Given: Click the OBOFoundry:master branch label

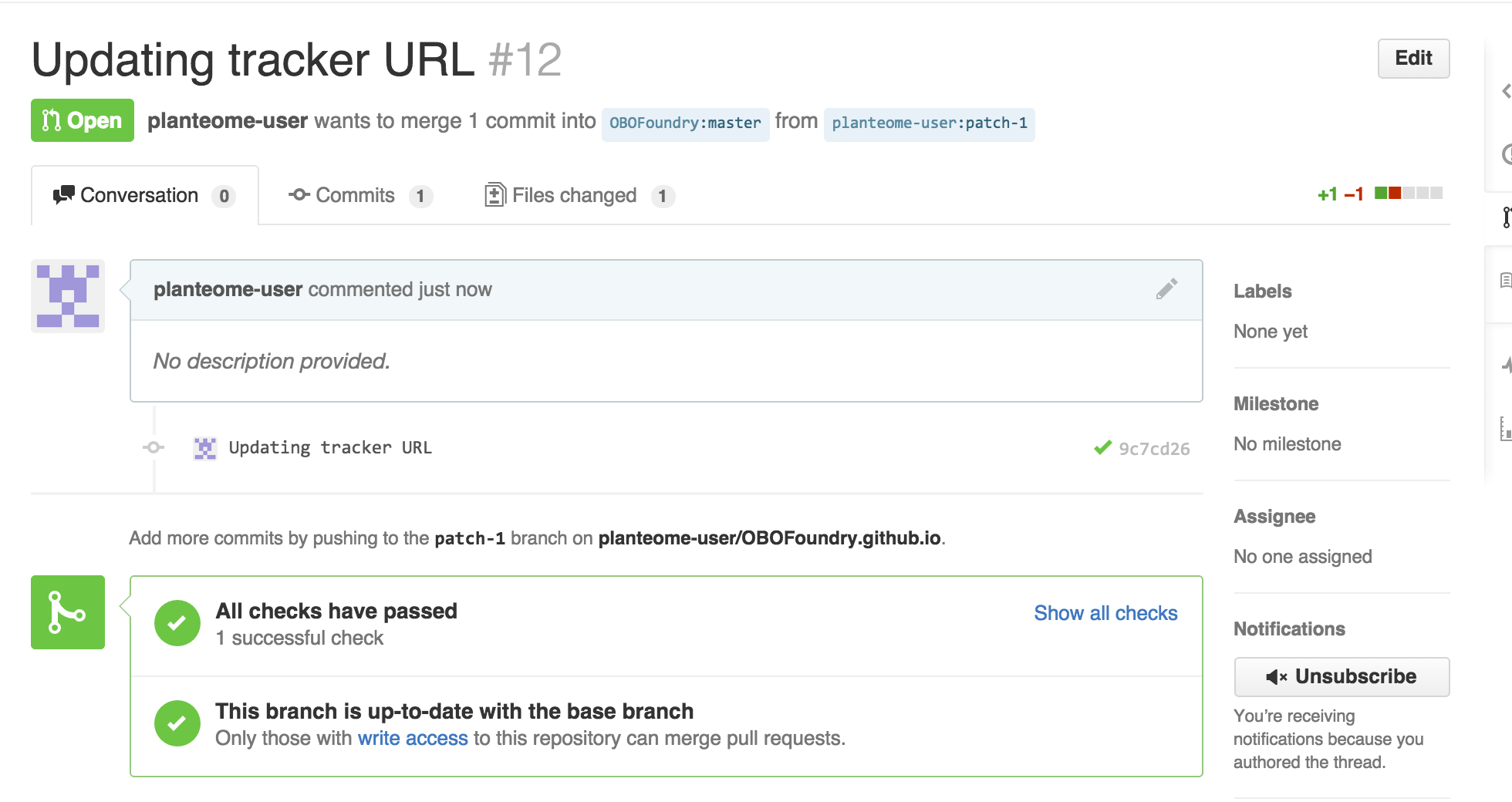Looking at the screenshot, I should (685, 123).
